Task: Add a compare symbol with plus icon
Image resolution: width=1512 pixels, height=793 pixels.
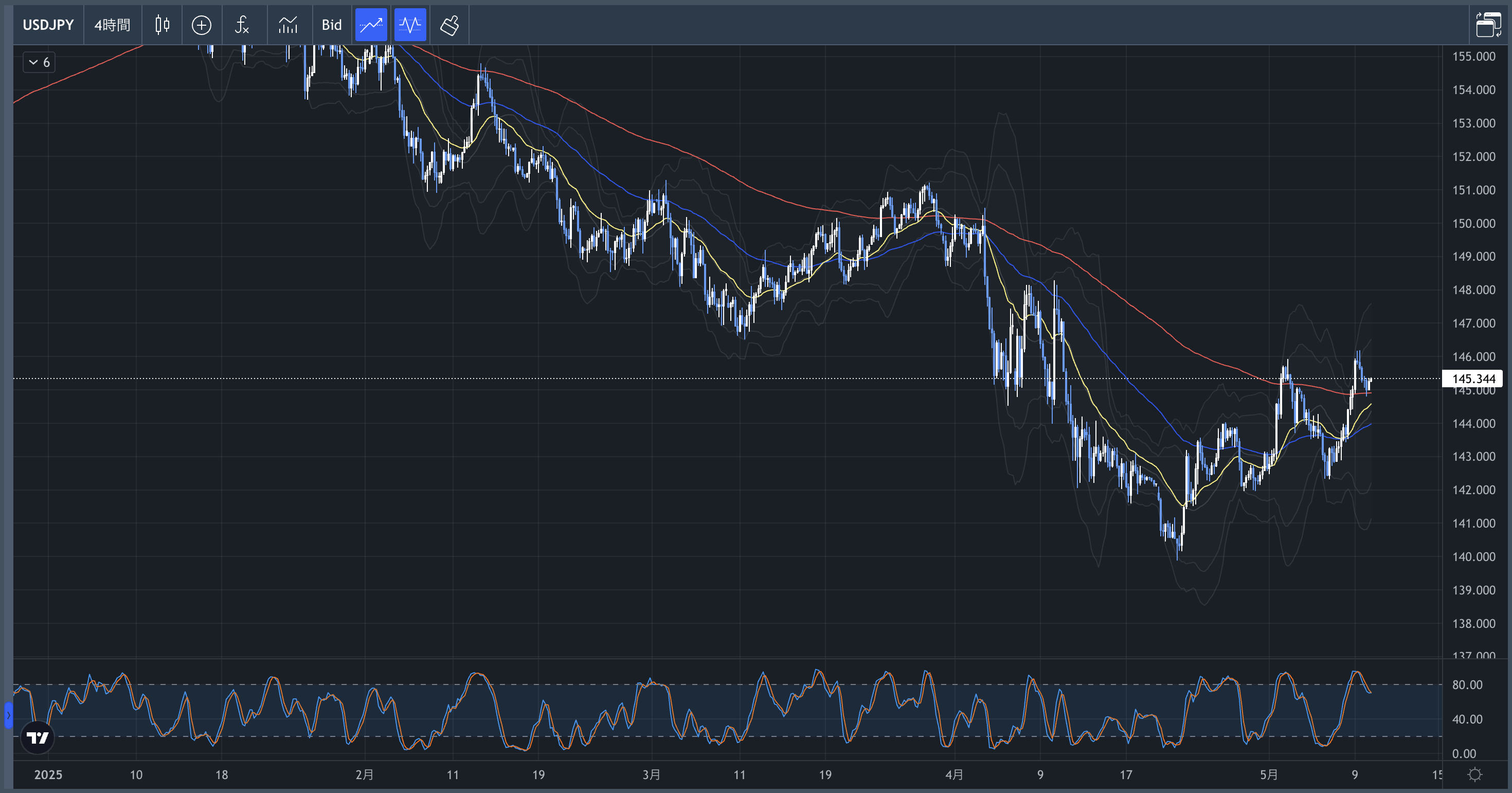Action: tap(201, 25)
